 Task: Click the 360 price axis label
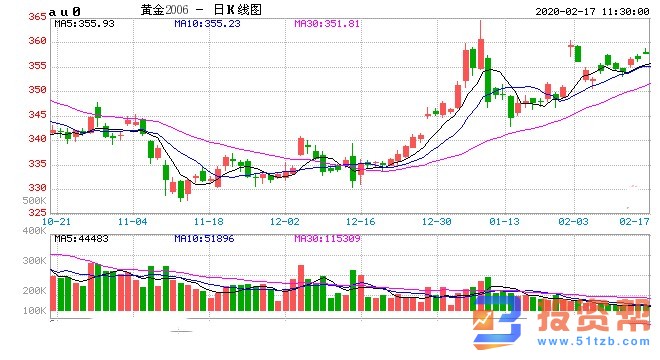[x=37, y=41]
